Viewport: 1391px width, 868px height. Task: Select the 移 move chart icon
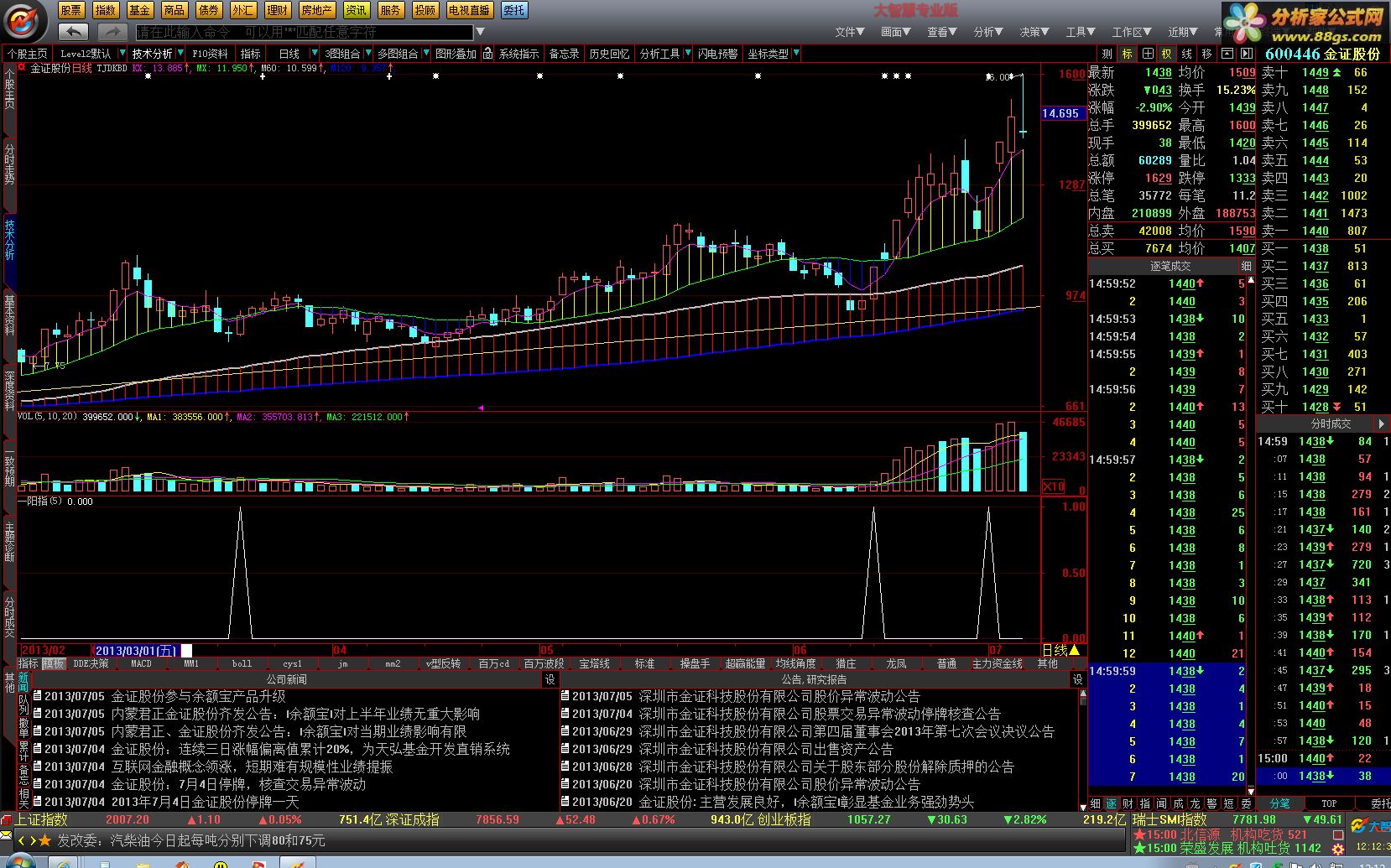1207,54
